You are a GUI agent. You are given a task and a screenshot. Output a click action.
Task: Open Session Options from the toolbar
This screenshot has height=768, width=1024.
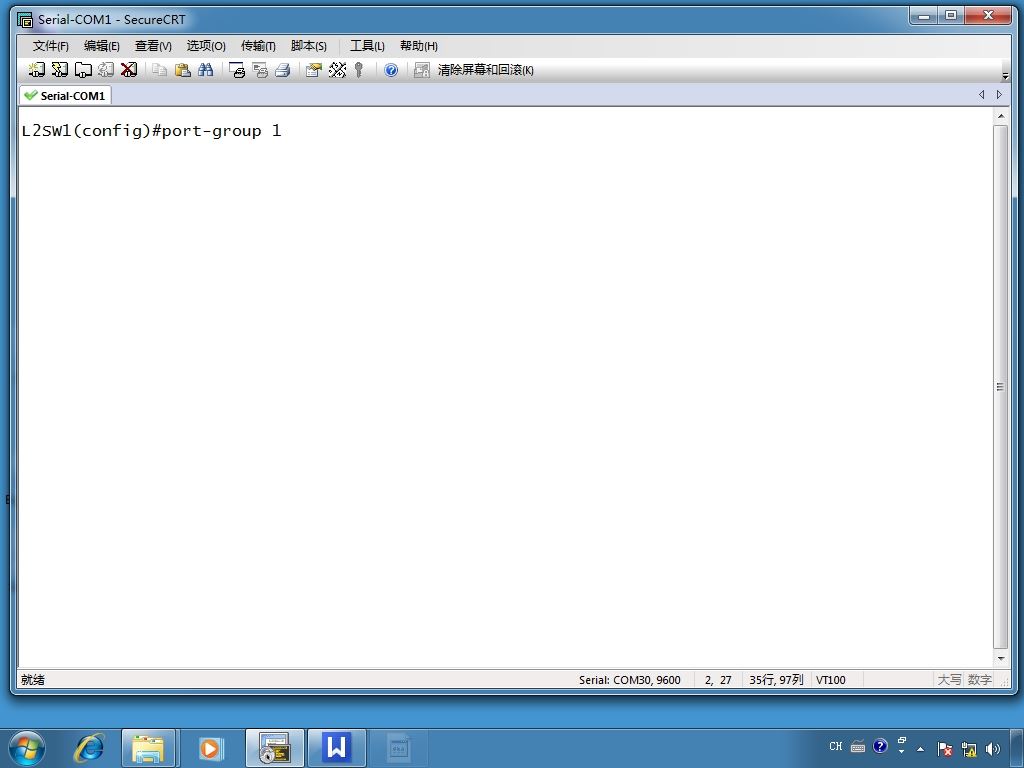tap(314, 70)
